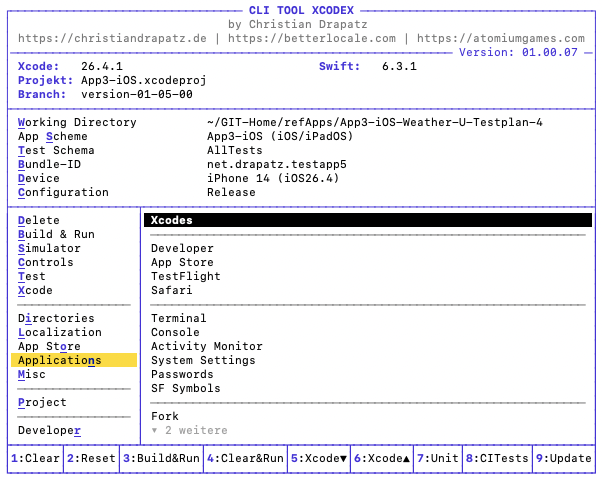Open the Localization menu entry
The image size is (602, 479).
tap(60, 332)
